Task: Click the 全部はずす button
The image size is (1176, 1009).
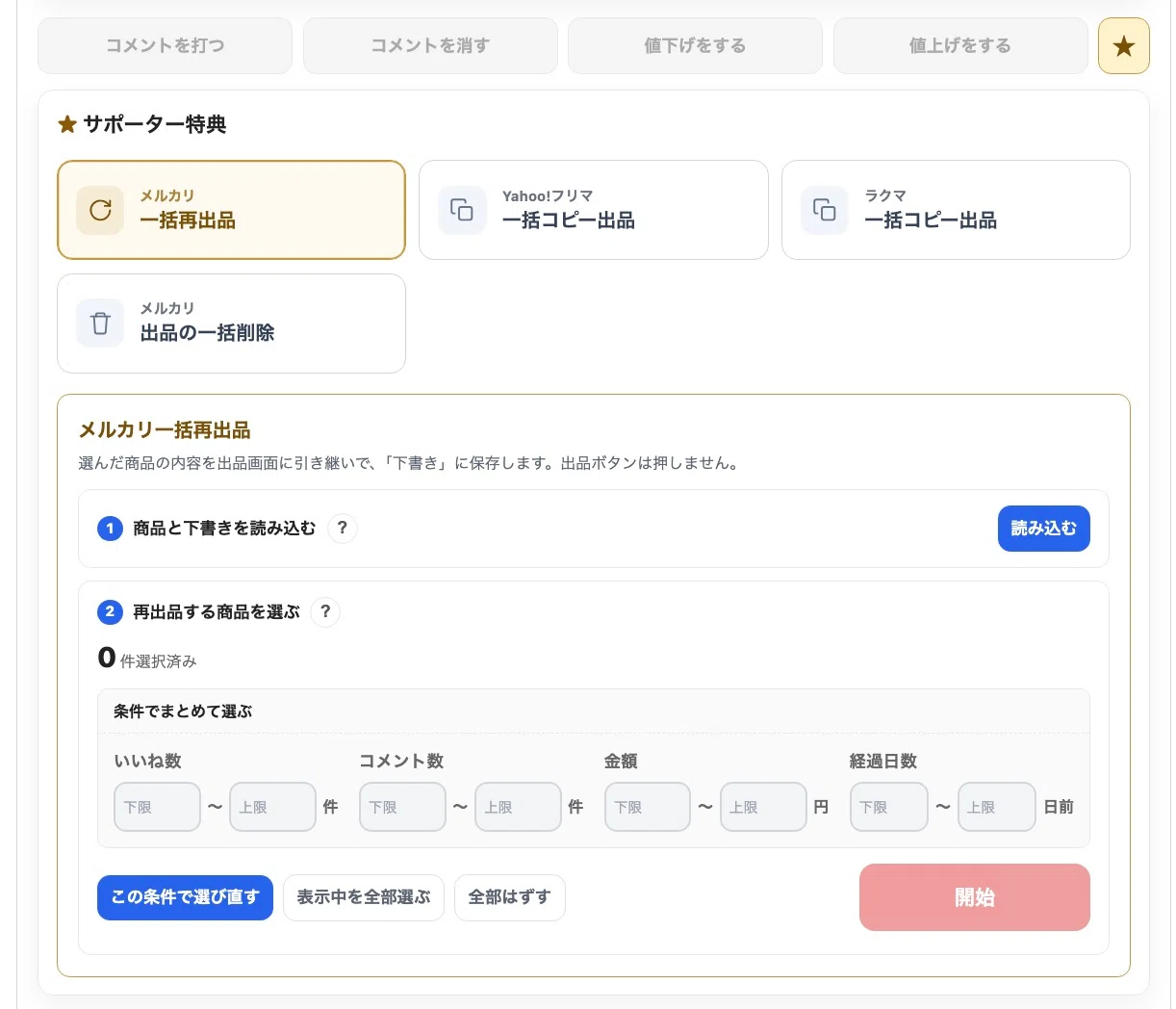Action: tap(509, 897)
